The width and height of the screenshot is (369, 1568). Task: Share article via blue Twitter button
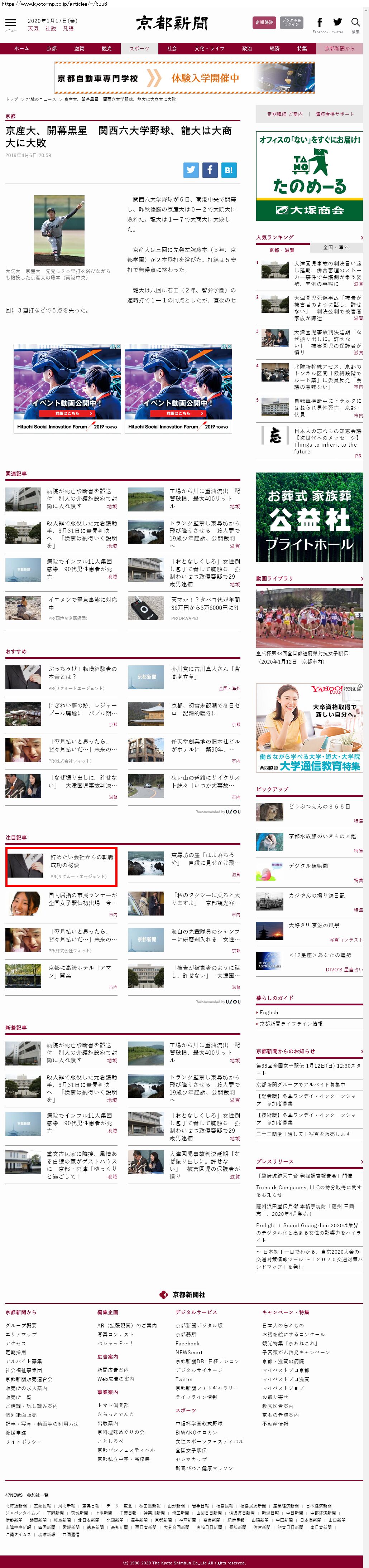coord(191,170)
